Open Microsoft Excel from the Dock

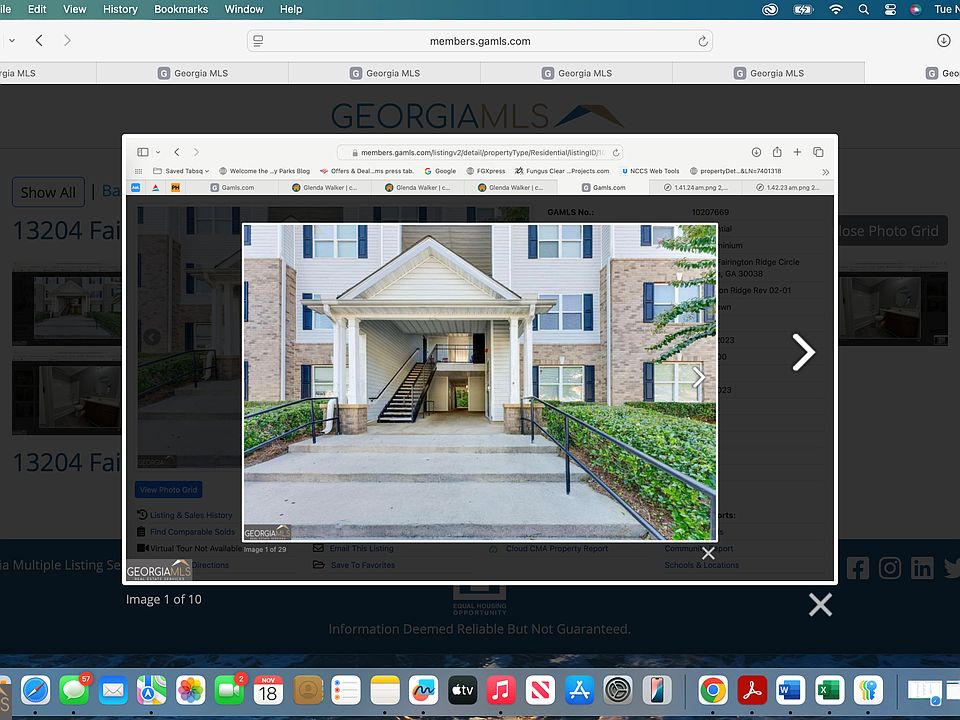(x=828, y=690)
